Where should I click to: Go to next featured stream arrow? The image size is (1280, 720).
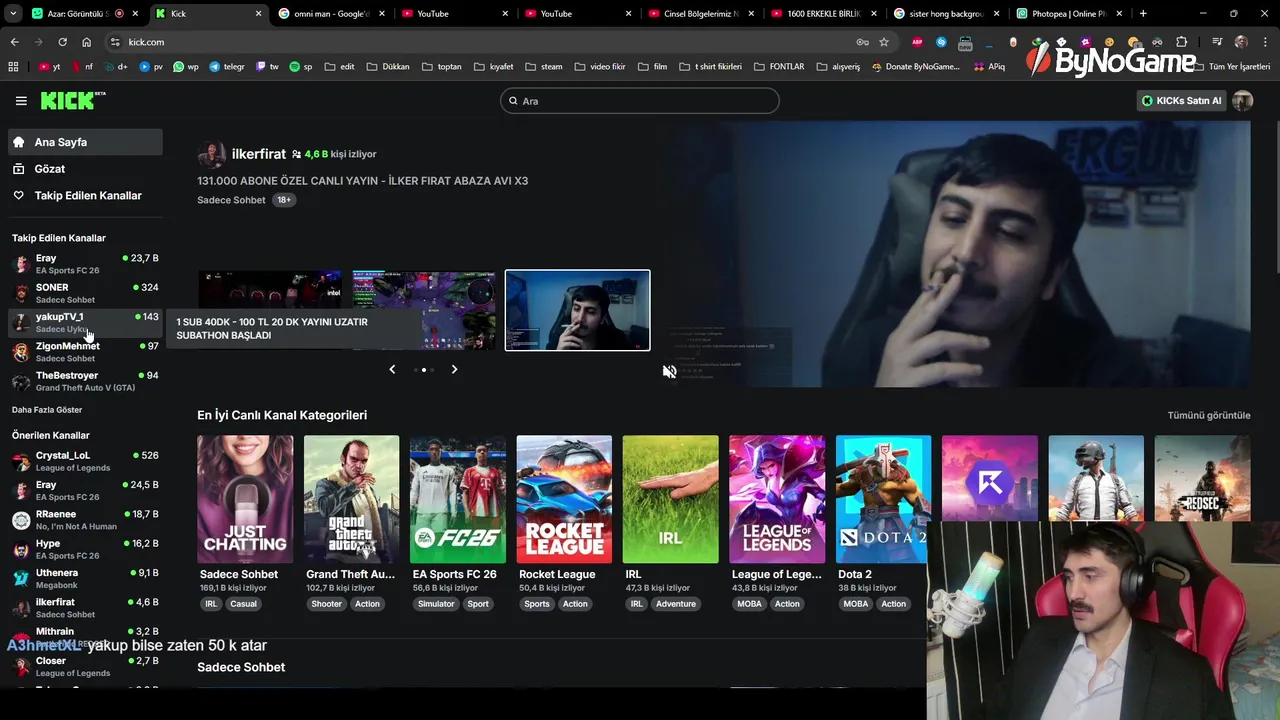[454, 369]
